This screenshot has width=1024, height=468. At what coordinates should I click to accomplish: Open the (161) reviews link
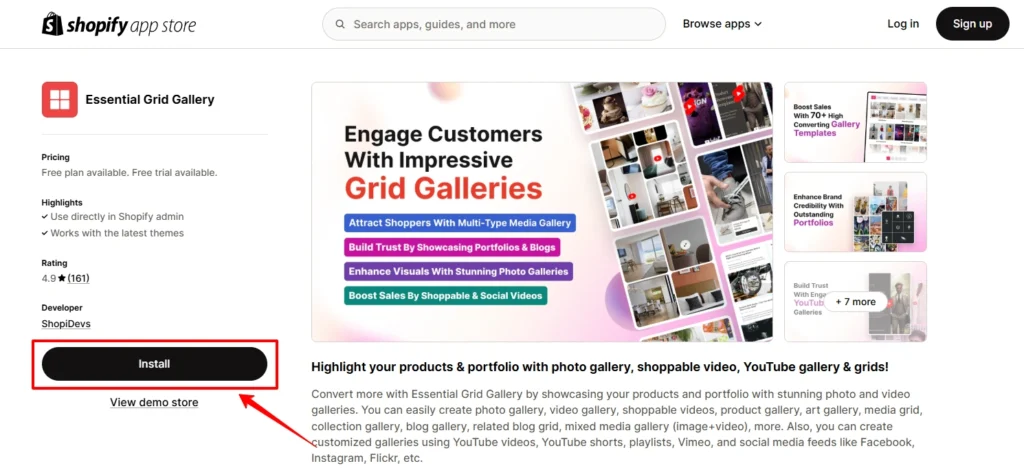[x=78, y=279]
